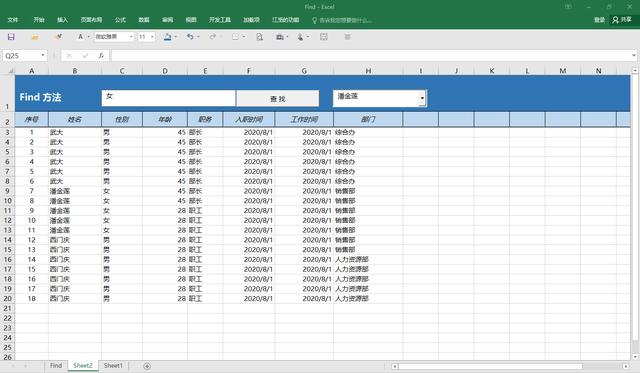
Task: Click the Redo arrow icon
Action: (213, 37)
